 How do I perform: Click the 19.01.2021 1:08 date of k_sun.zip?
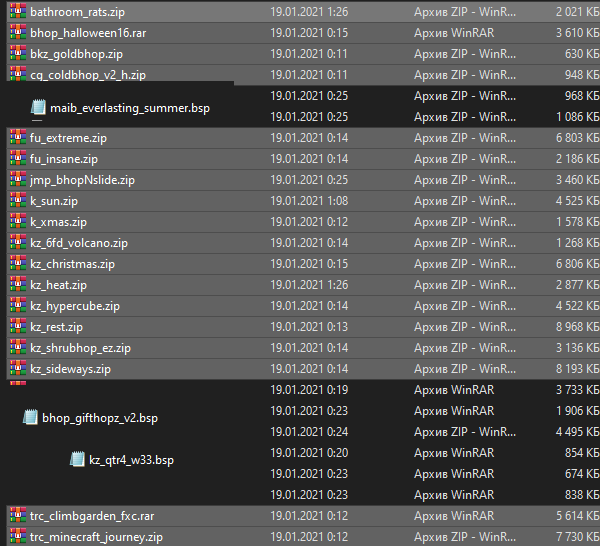pyautogui.click(x=309, y=201)
